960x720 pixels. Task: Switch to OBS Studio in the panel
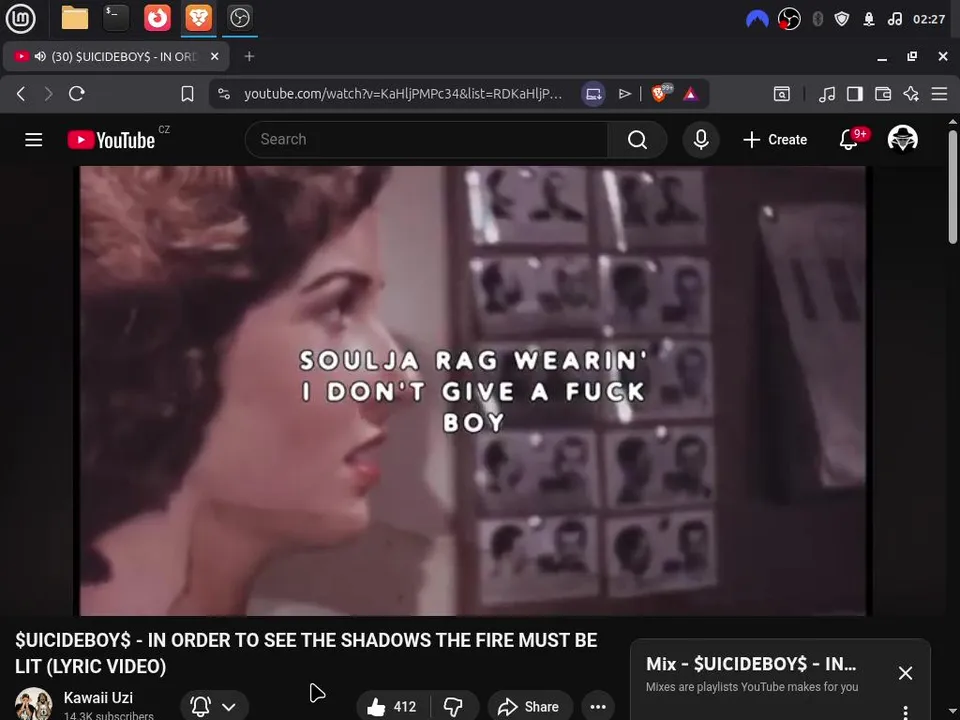point(239,18)
